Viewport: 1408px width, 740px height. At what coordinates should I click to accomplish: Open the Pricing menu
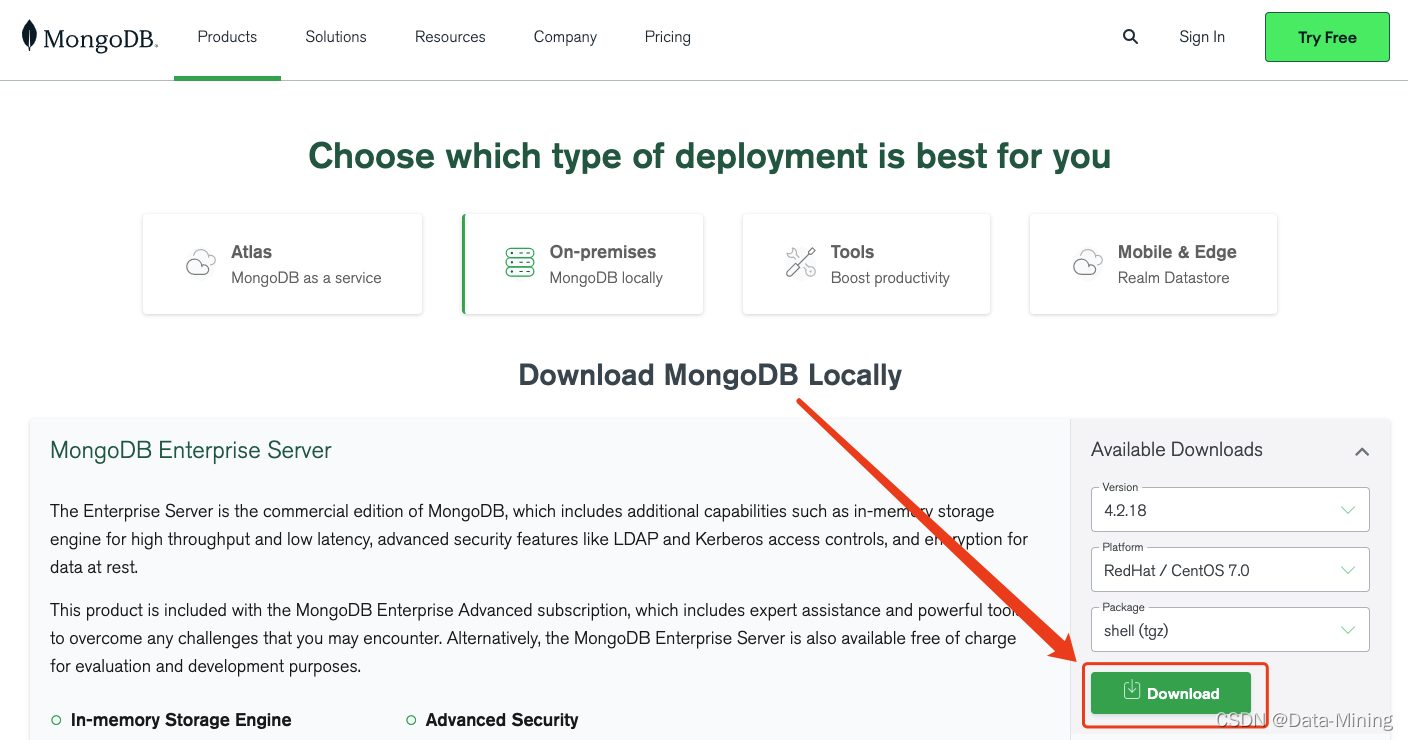(667, 36)
